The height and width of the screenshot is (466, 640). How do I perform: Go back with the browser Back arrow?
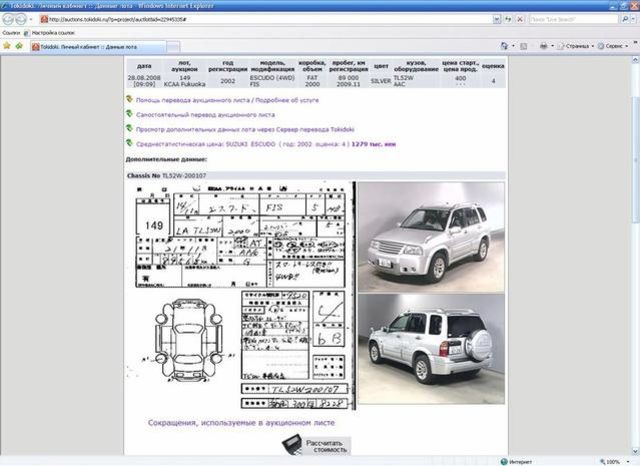tap(8, 19)
